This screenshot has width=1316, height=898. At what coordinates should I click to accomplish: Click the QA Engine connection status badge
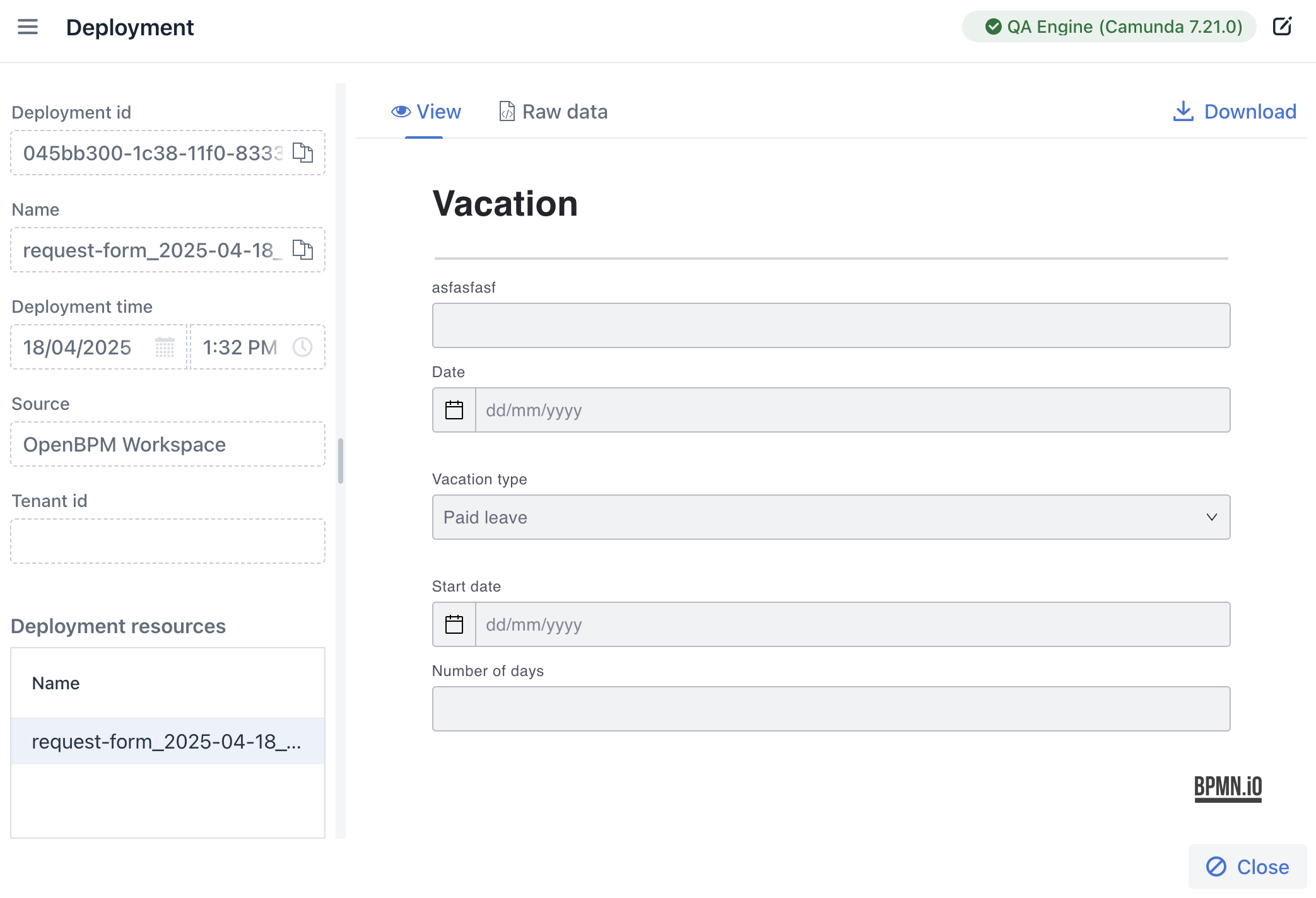click(x=1109, y=26)
